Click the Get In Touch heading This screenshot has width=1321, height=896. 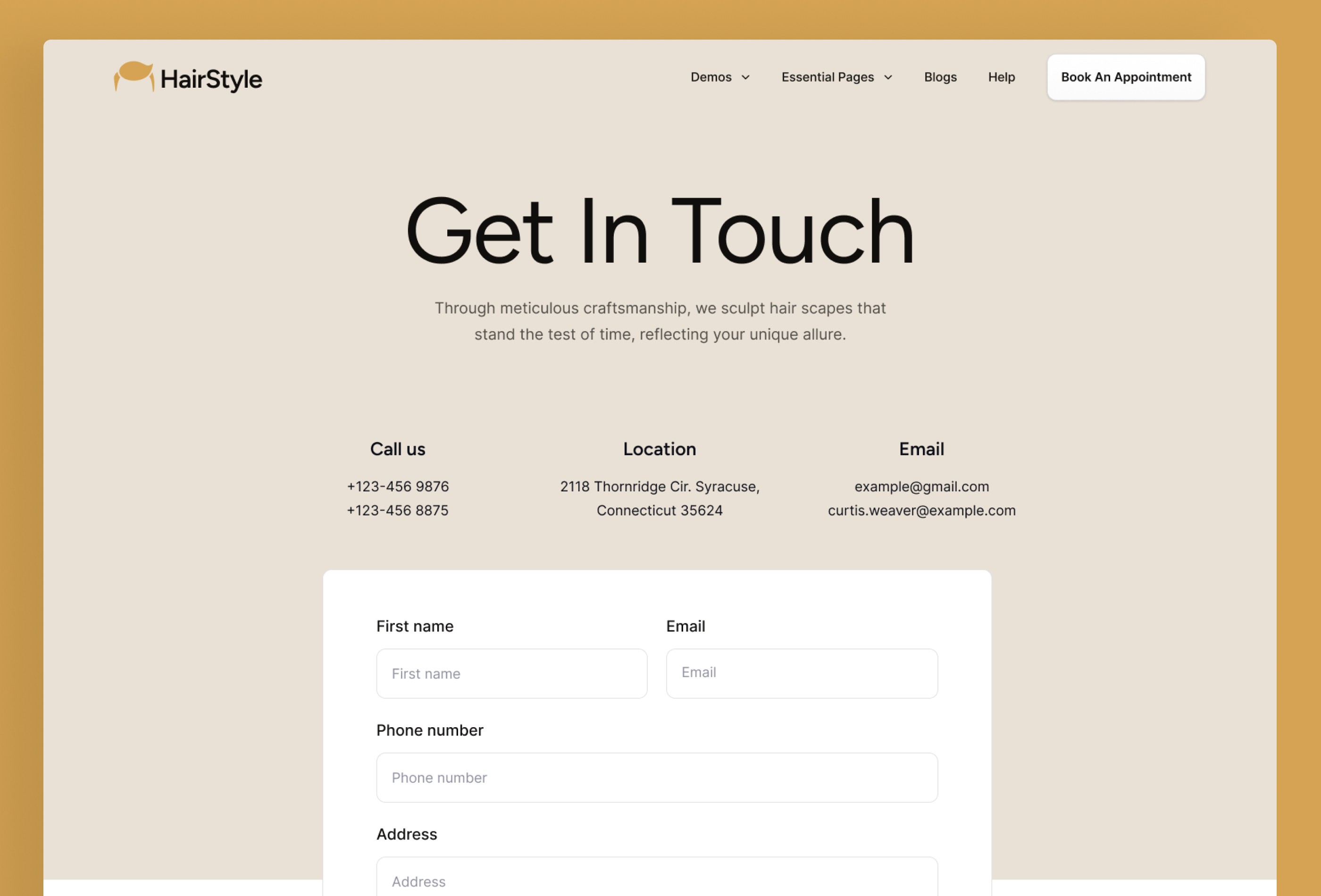(x=660, y=231)
